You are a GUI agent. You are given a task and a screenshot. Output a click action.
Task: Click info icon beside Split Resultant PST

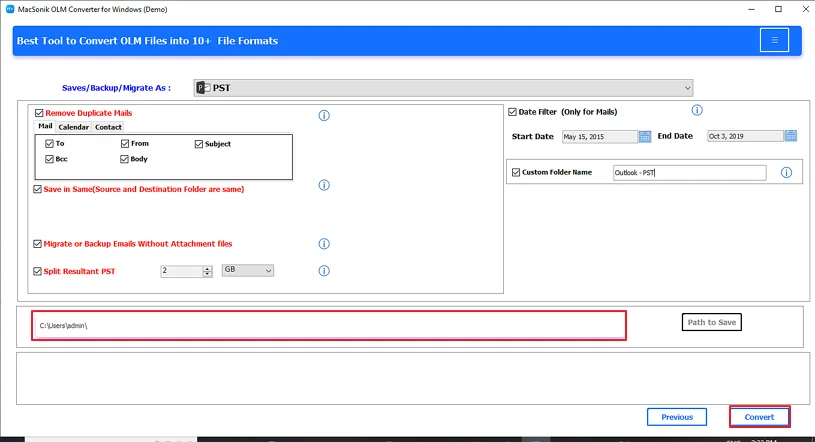coord(324,271)
